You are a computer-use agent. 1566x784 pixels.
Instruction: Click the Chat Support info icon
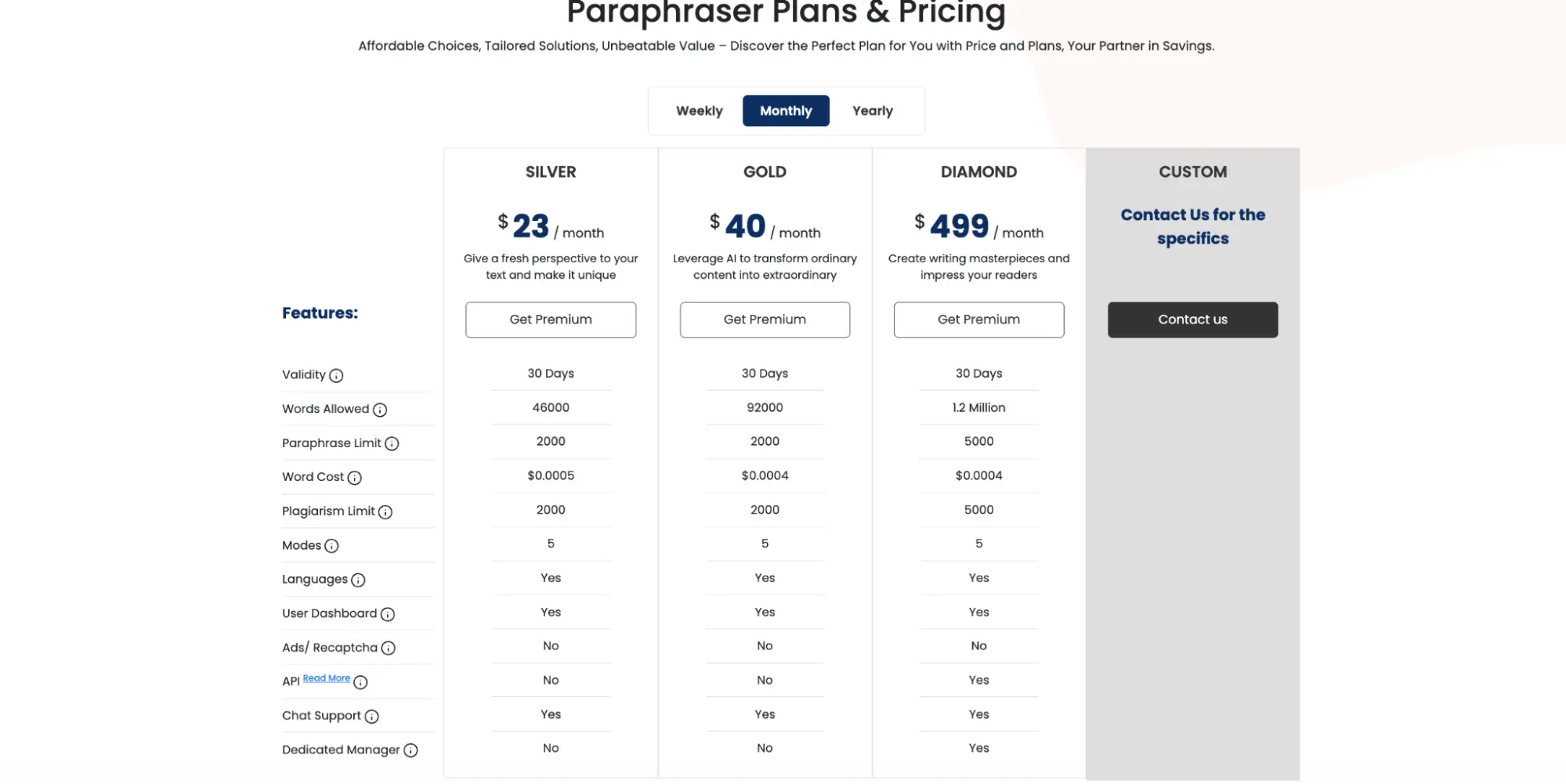click(372, 717)
